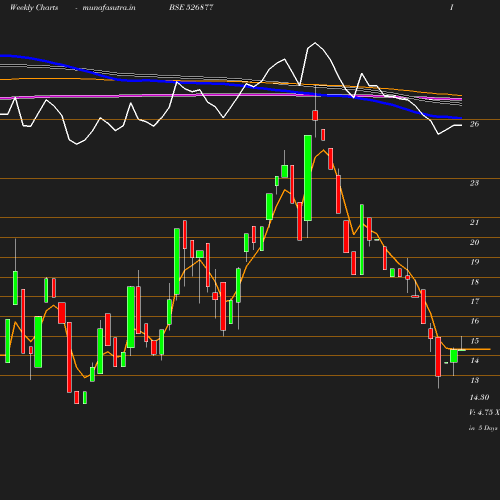Image resolution: width=500 pixels, height=500 pixels.
Task: Click the price axis label 26
Action: (474, 124)
